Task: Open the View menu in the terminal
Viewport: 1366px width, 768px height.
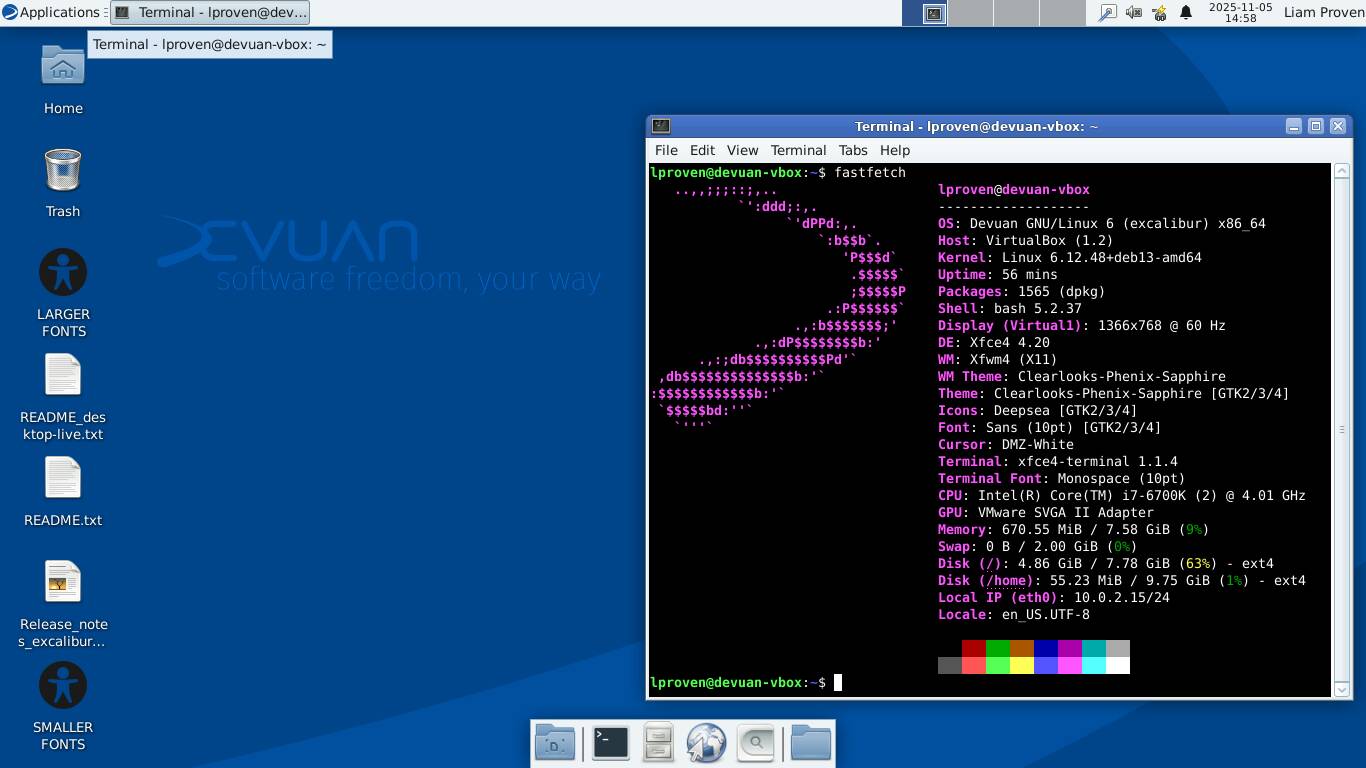Action: [742, 150]
